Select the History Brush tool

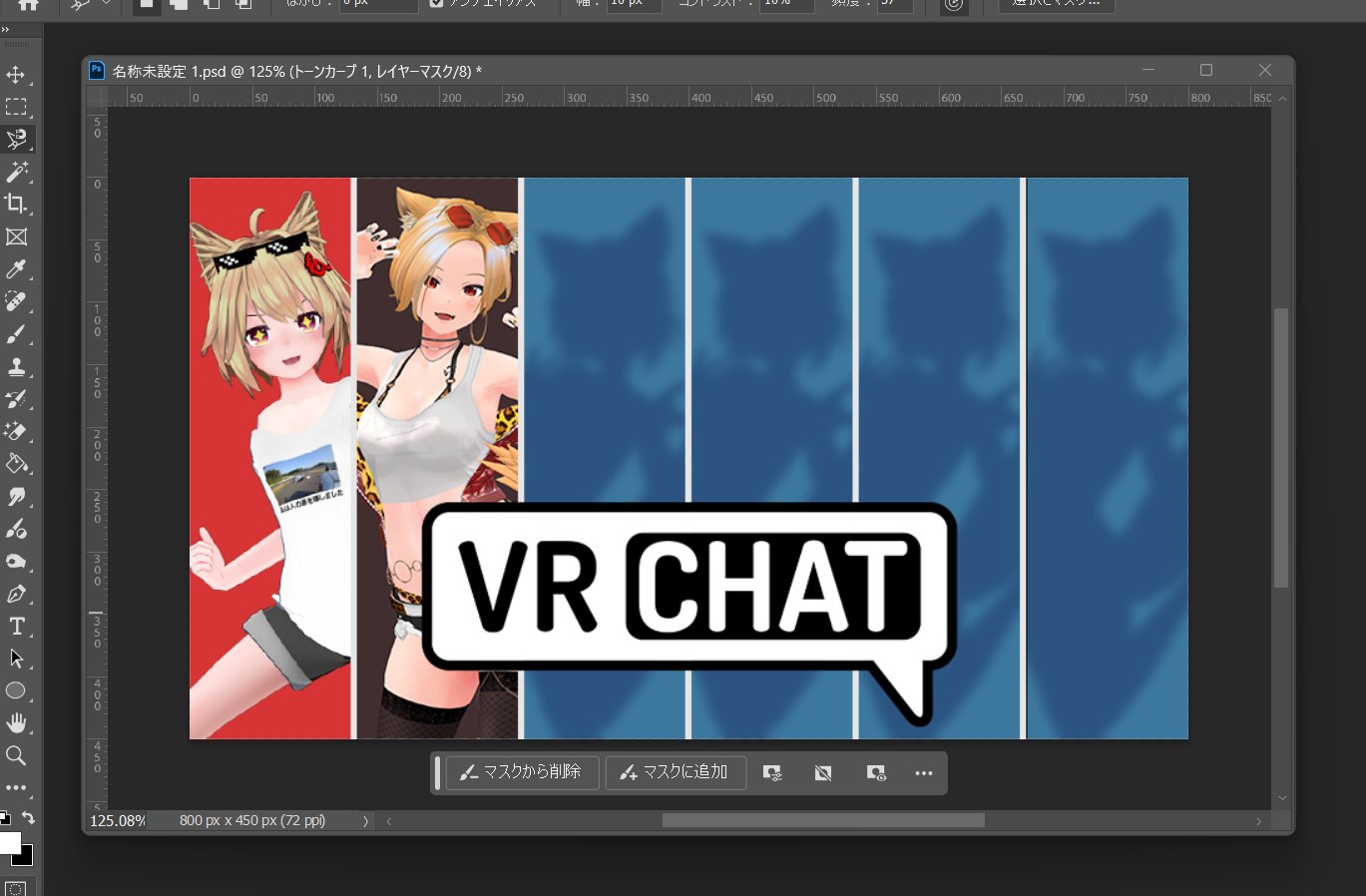(x=16, y=399)
